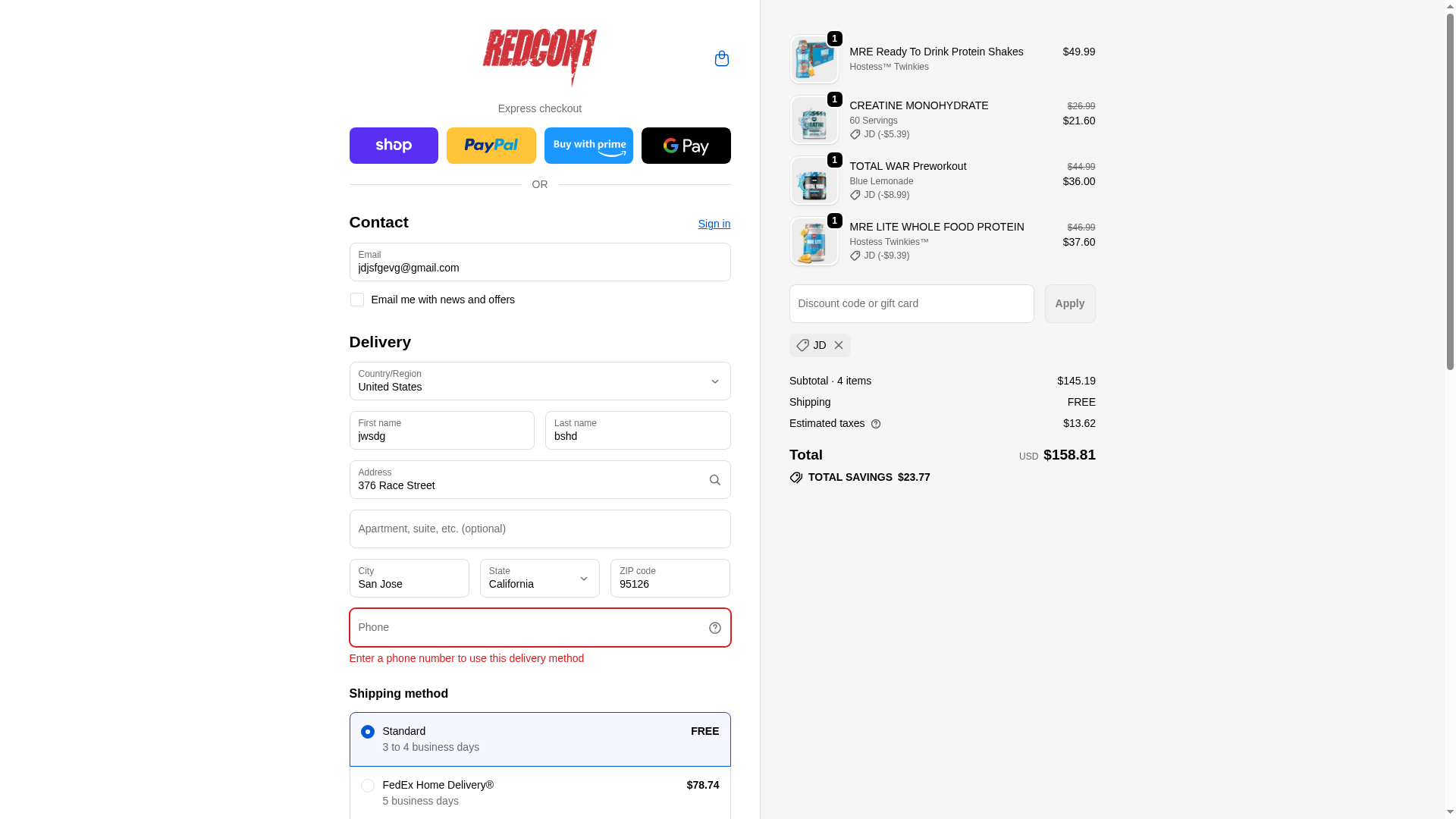Viewport: 1456px width, 819px height.
Task: Open the shopping bag cart icon
Action: point(721,58)
